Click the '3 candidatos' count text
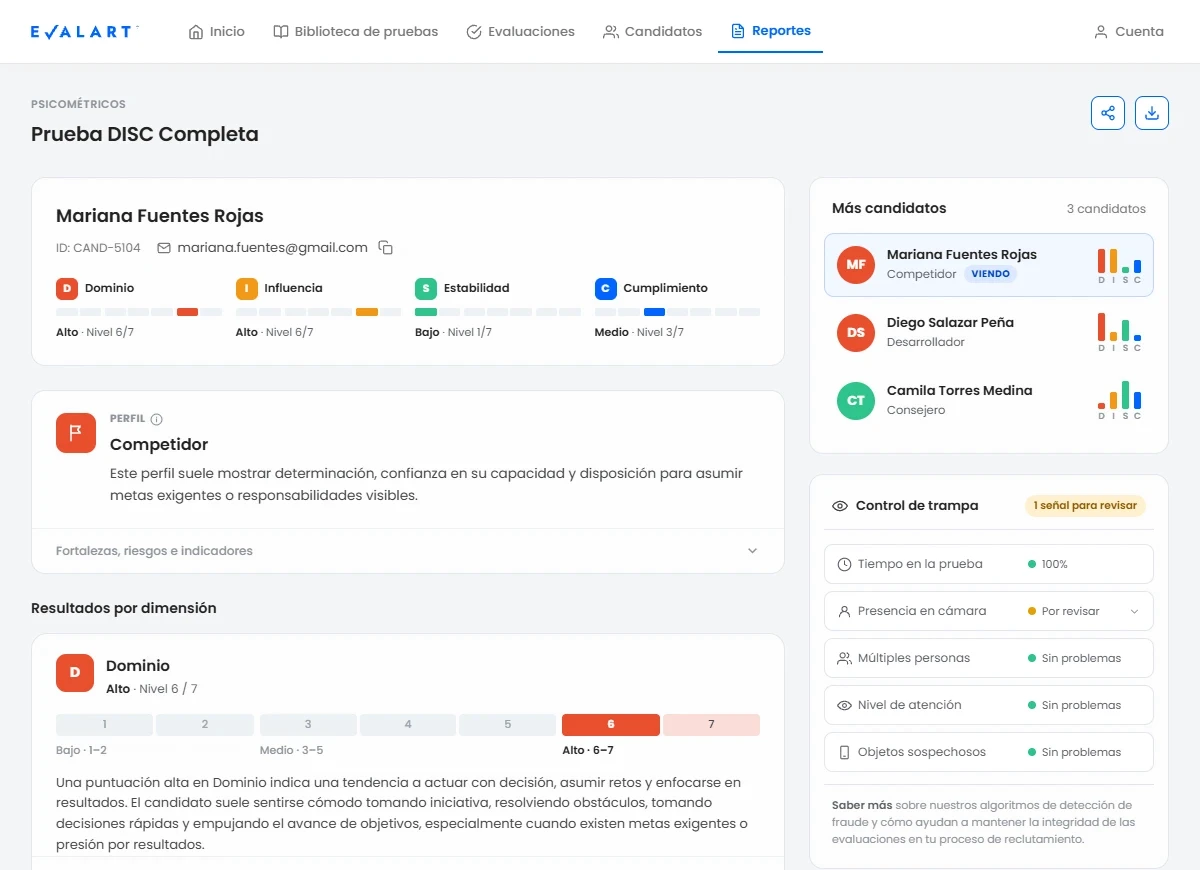Screen dimensions: 1200x870 coord(1106,209)
